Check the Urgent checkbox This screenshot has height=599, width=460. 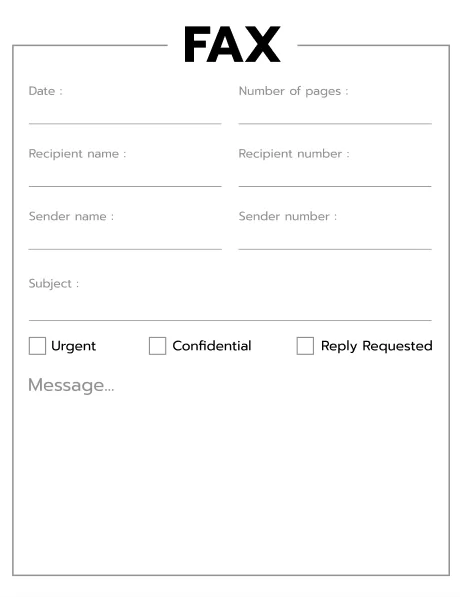tap(37, 346)
